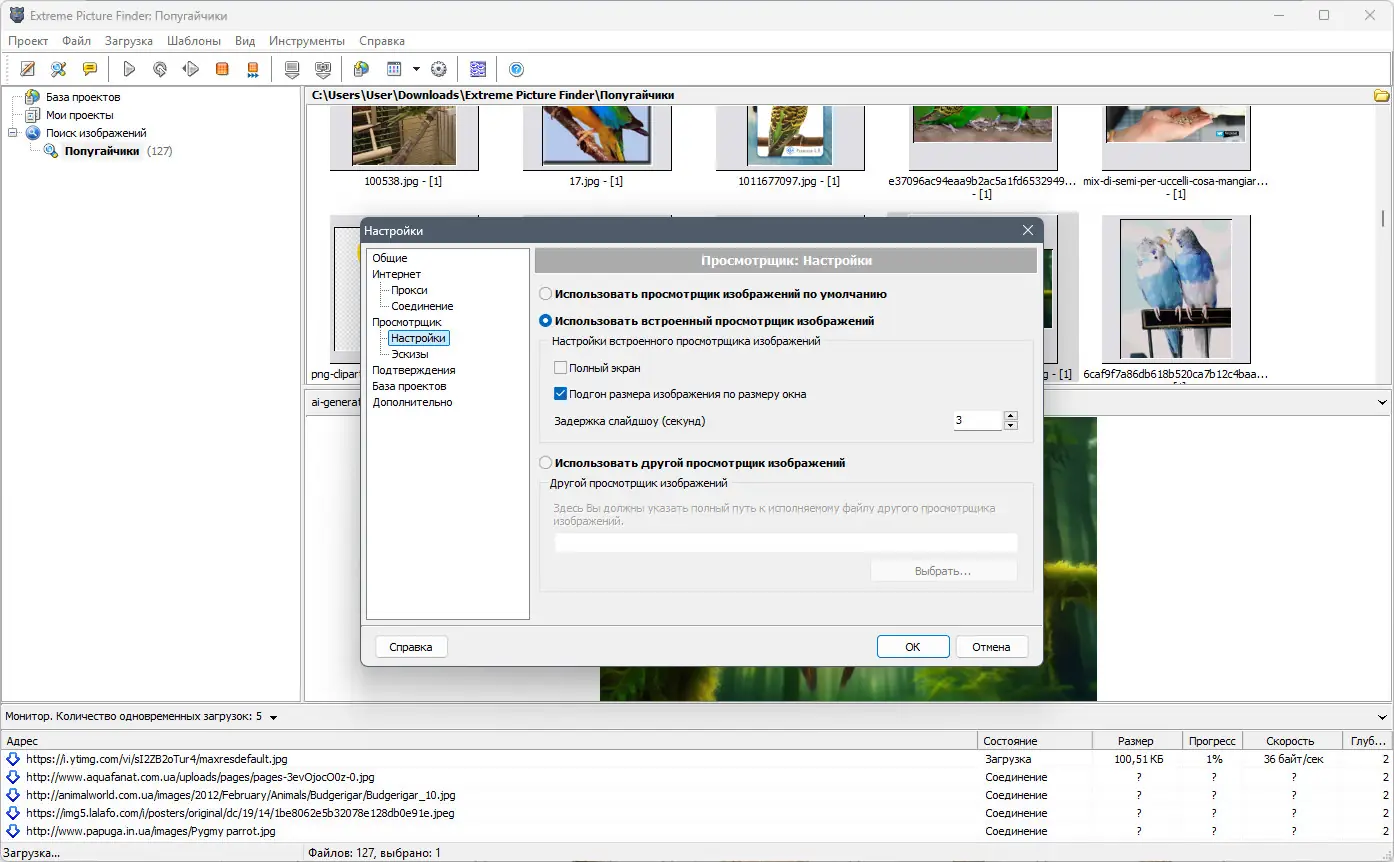Screen dimensions: 1394x862
Task: Open the 'Вид' menu
Action: click(x=245, y=41)
